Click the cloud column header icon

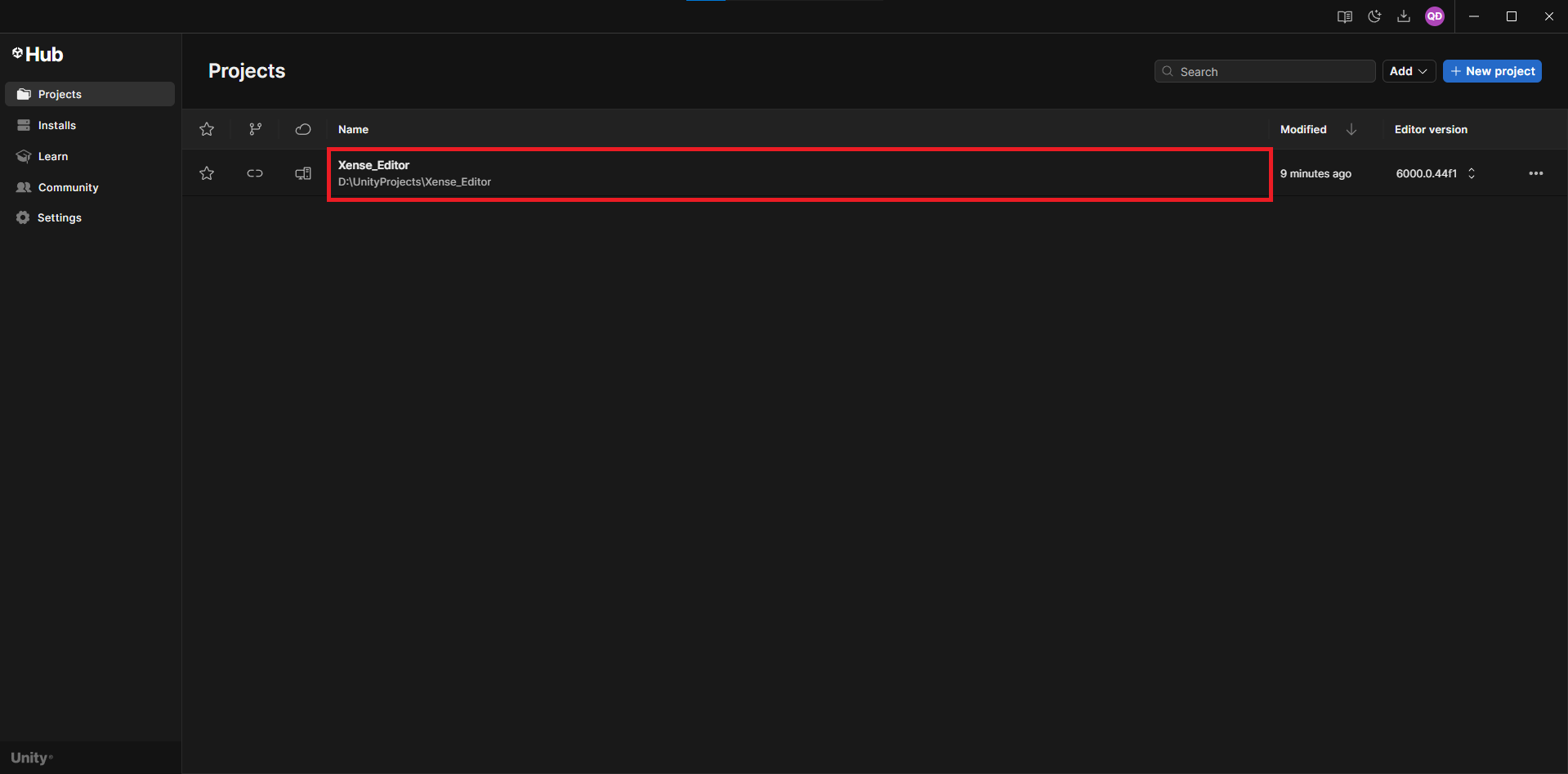point(303,129)
